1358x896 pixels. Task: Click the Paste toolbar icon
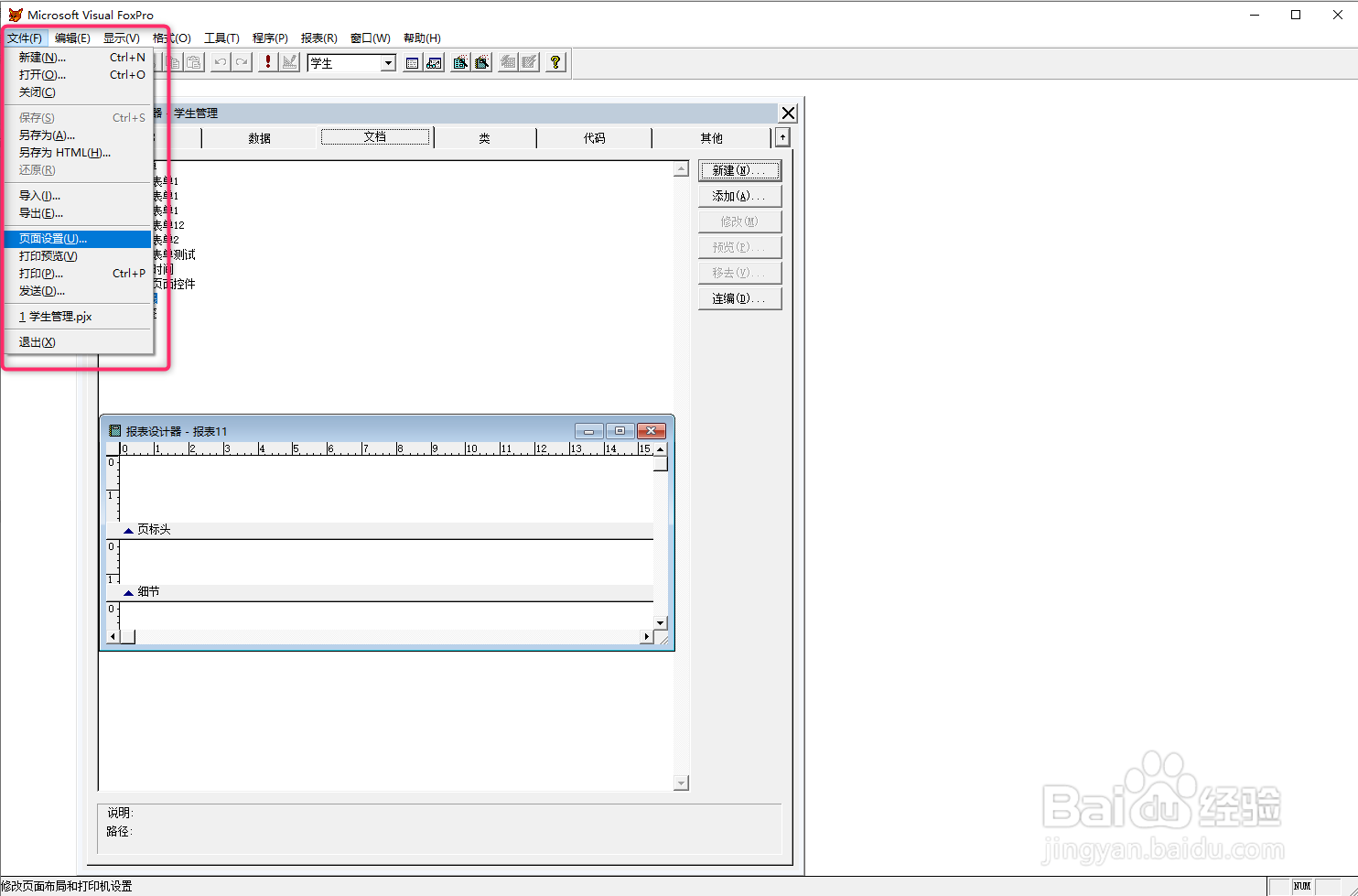(194, 62)
